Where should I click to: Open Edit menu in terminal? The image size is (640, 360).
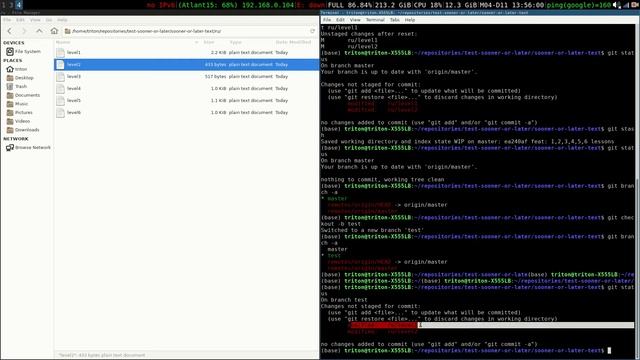[x=340, y=20]
